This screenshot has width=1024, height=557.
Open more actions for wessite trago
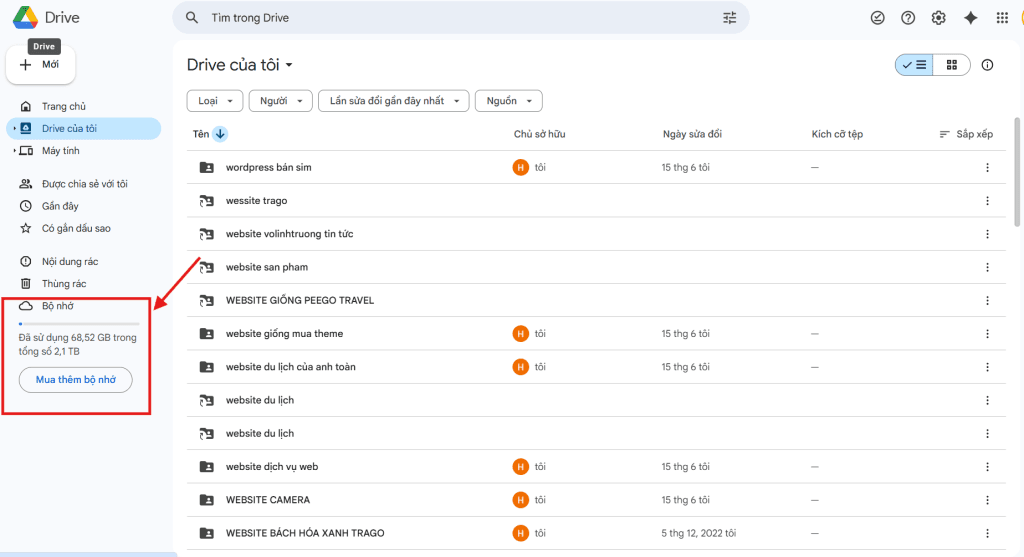(x=987, y=201)
